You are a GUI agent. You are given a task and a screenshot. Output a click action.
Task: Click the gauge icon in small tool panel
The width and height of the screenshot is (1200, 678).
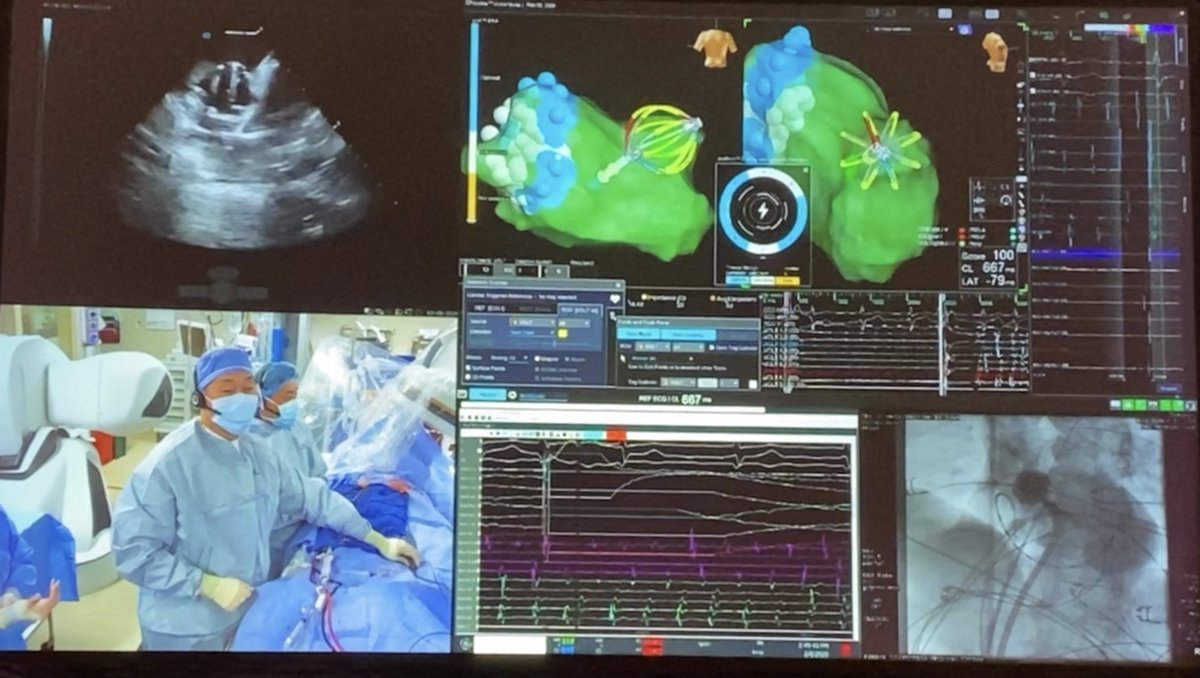click(x=1006, y=200)
